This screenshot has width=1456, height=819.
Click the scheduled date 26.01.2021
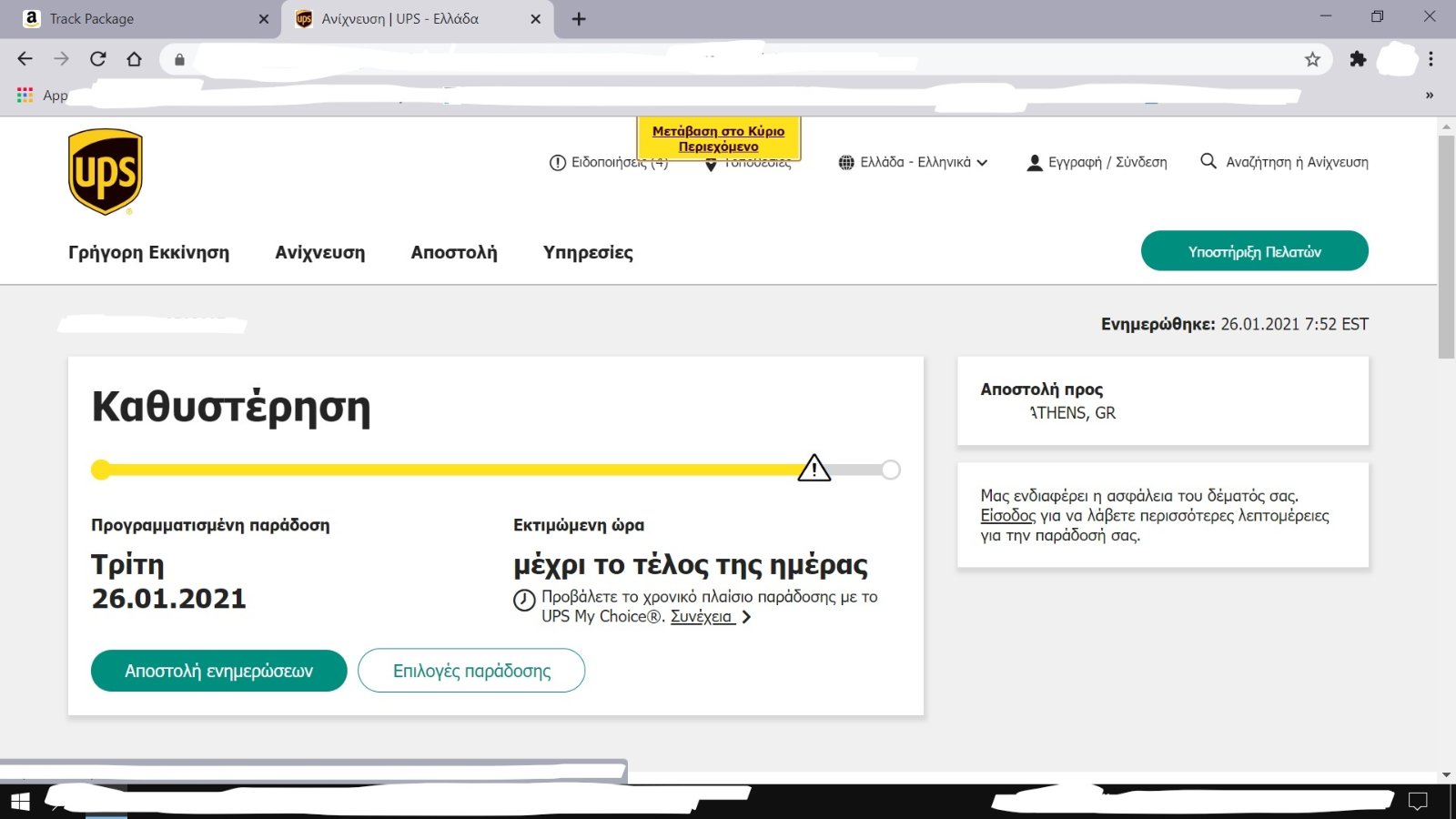click(x=169, y=599)
